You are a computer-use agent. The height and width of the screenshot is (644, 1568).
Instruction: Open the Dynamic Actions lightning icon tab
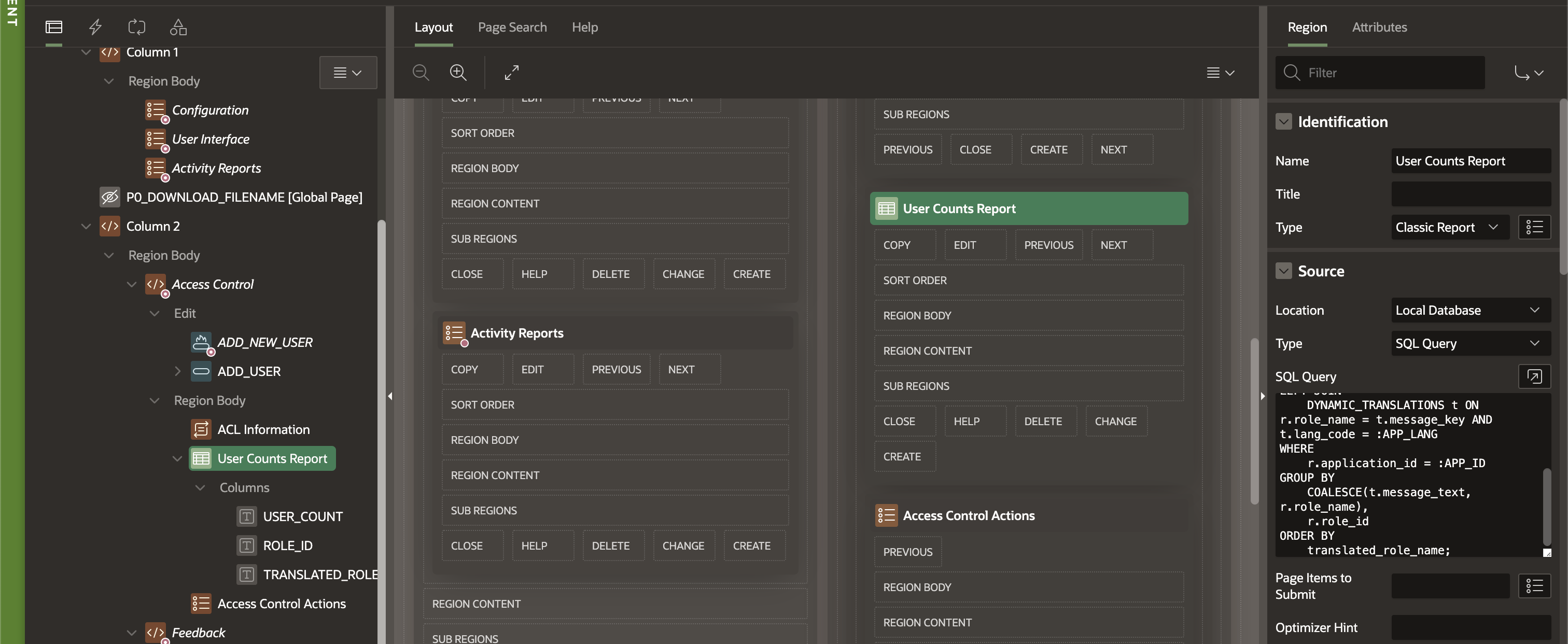point(95,27)
